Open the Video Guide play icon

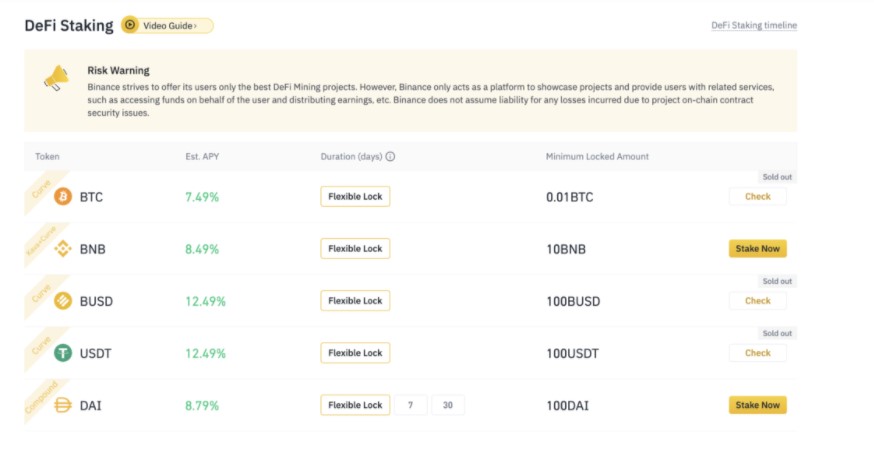point(130,25)
